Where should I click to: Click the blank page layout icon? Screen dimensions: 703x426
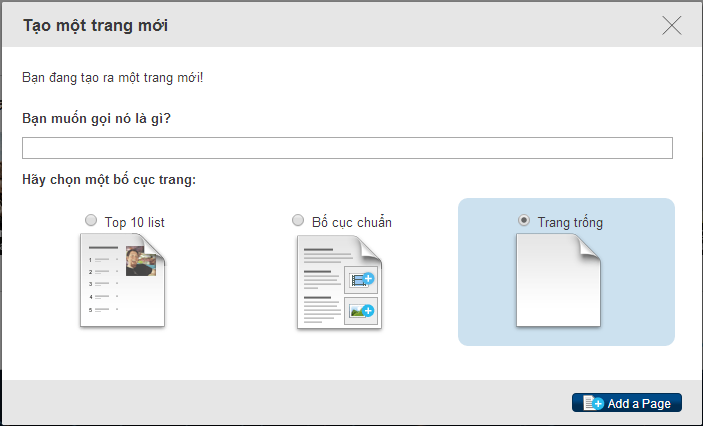[x=557, y=282]
